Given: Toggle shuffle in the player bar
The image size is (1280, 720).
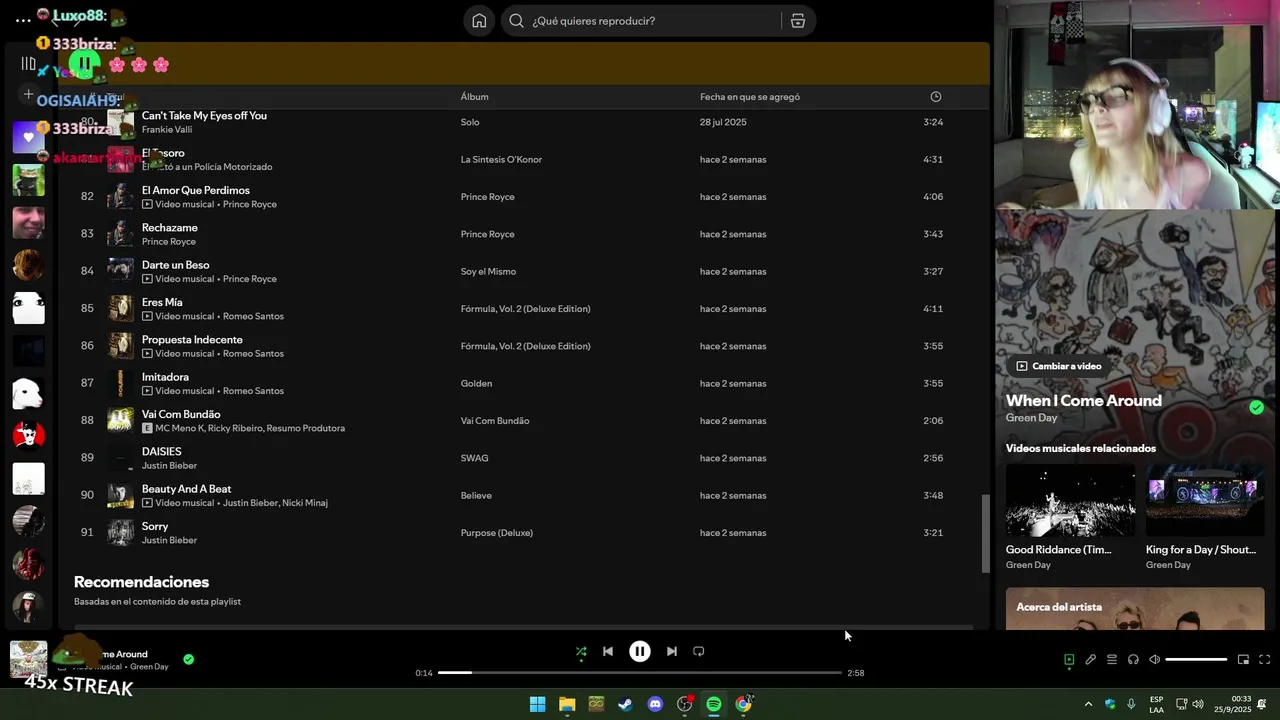Looking at the screenshot, I should point(581,651).
